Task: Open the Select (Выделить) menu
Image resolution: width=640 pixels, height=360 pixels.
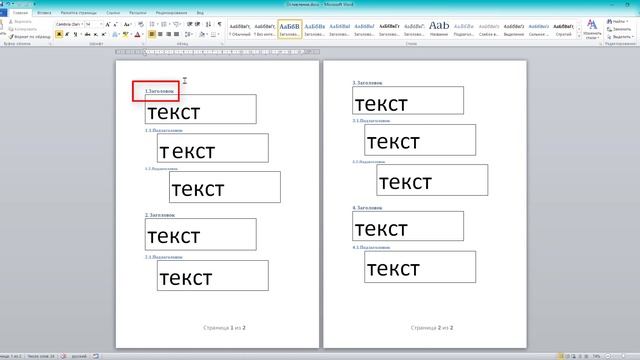Action: [x=620, y=37]
